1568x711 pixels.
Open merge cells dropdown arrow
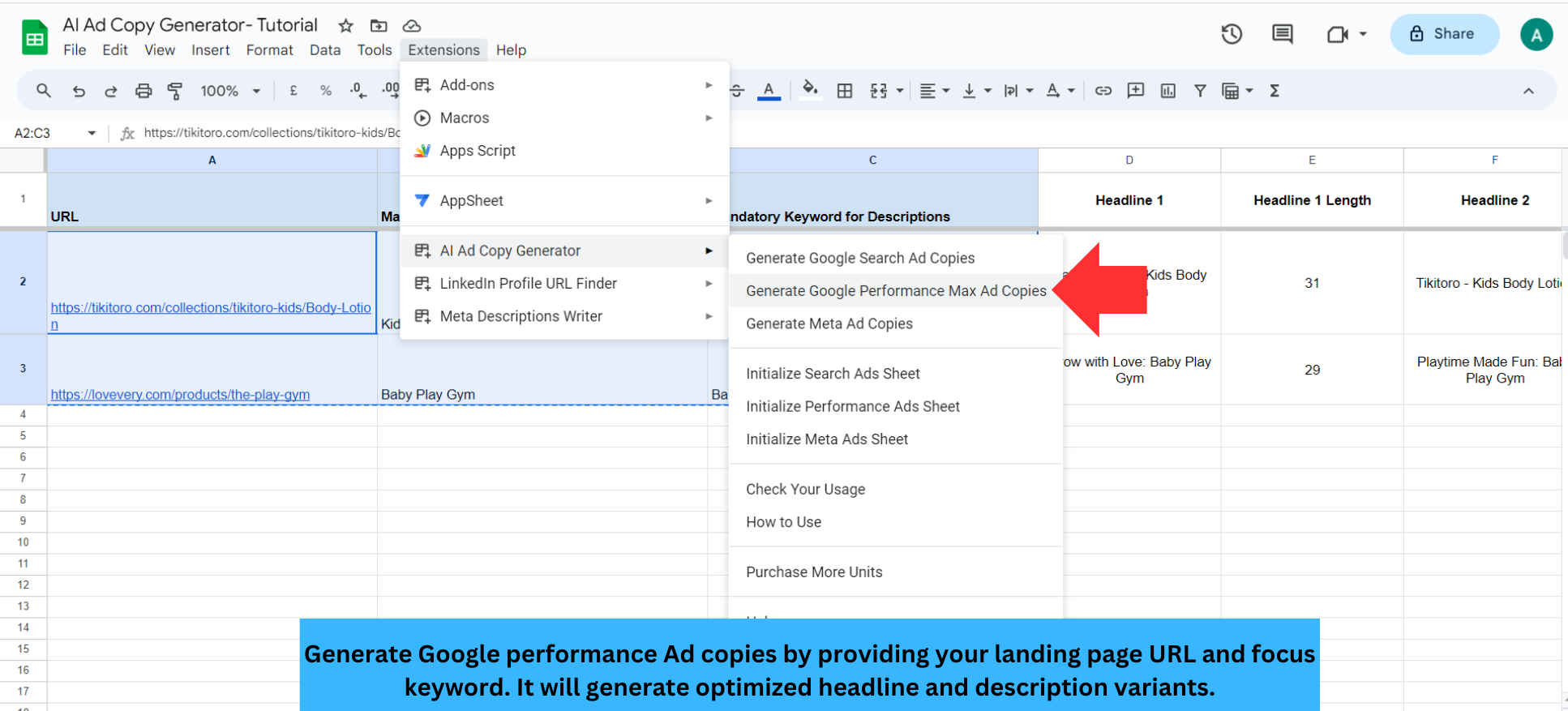point(900,91)
